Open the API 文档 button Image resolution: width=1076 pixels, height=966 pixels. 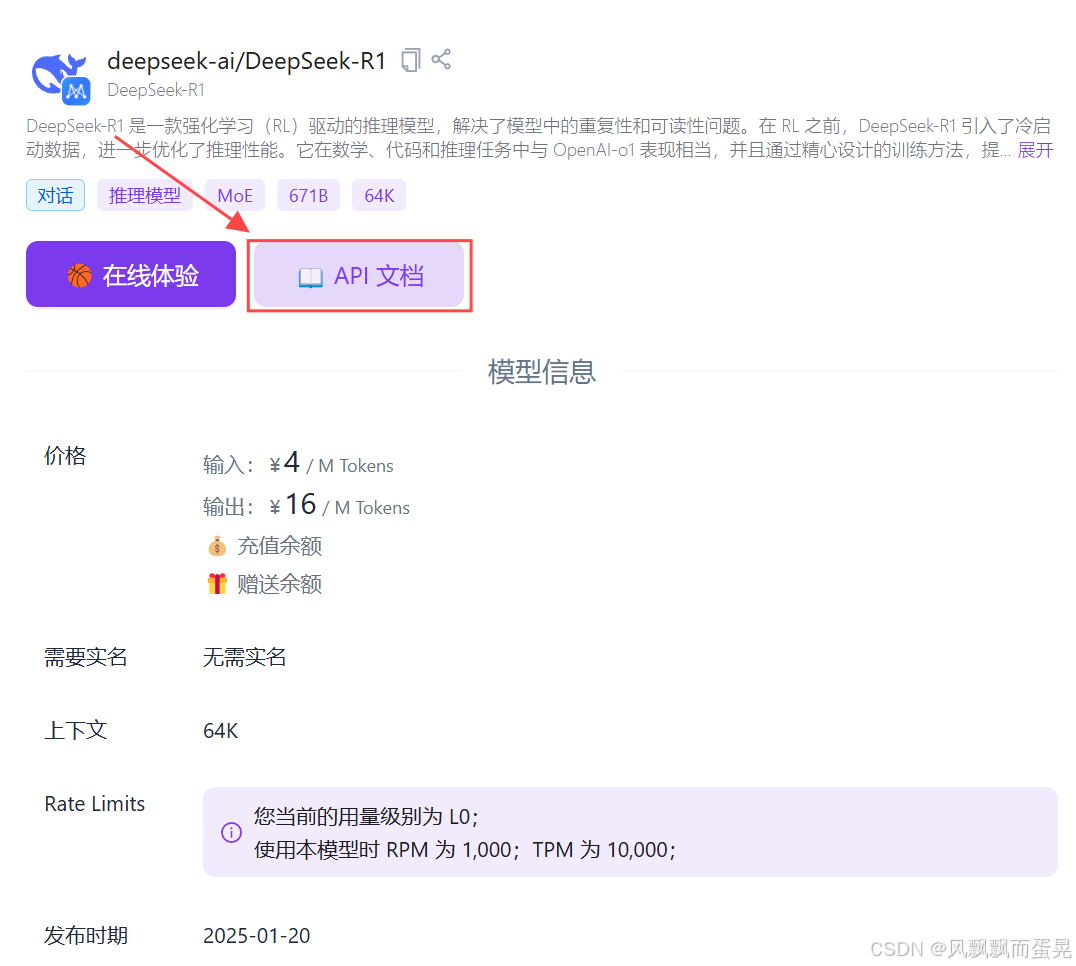pyautogui.click(x=360, y=275)
